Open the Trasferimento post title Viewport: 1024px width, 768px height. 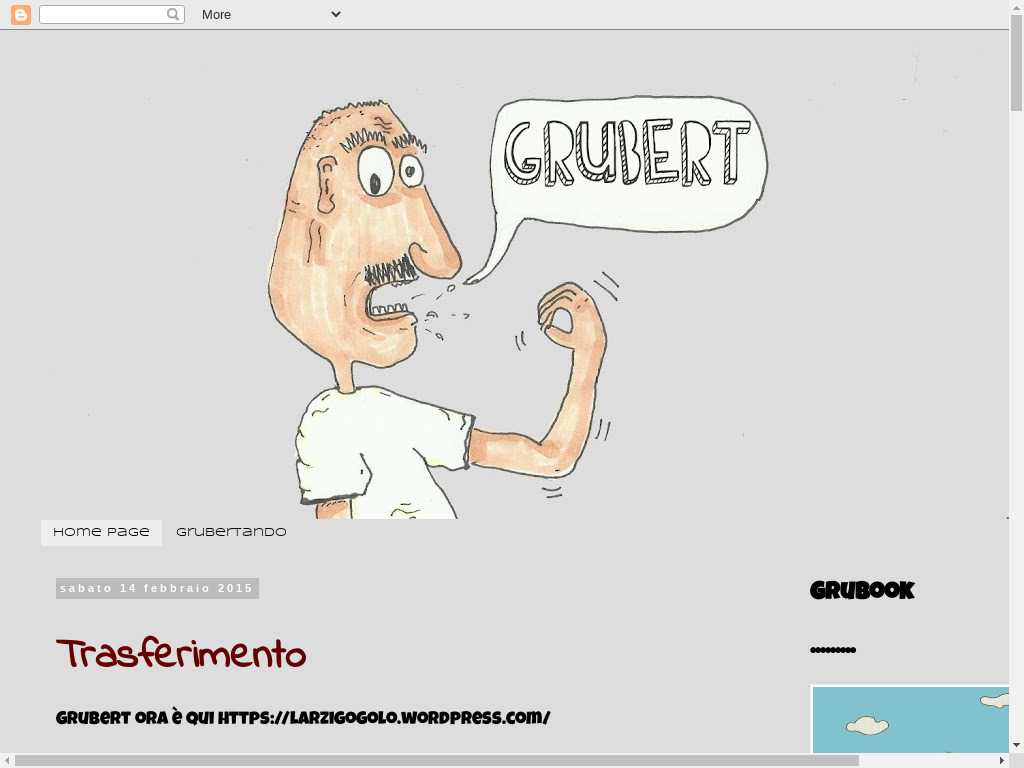tap(181, 655)
